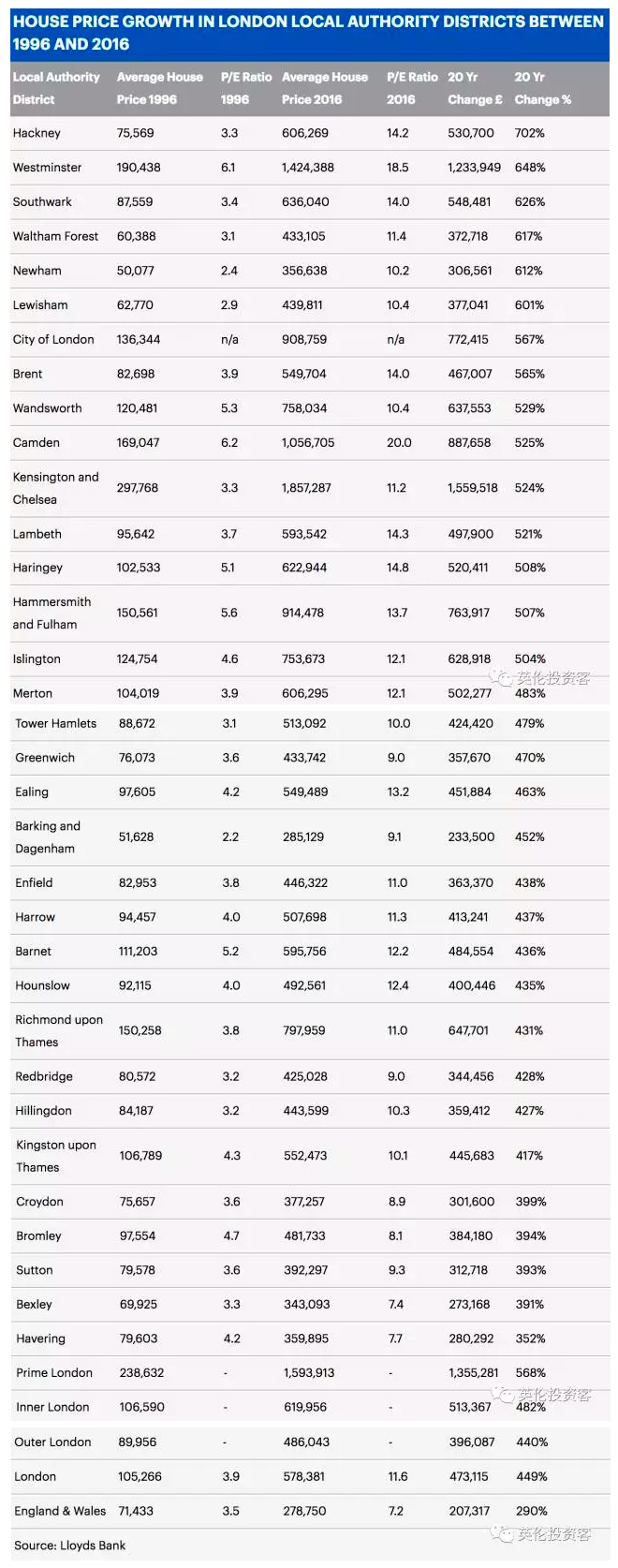Select the Richmond upon Thames district cell

pos(59,1030)
